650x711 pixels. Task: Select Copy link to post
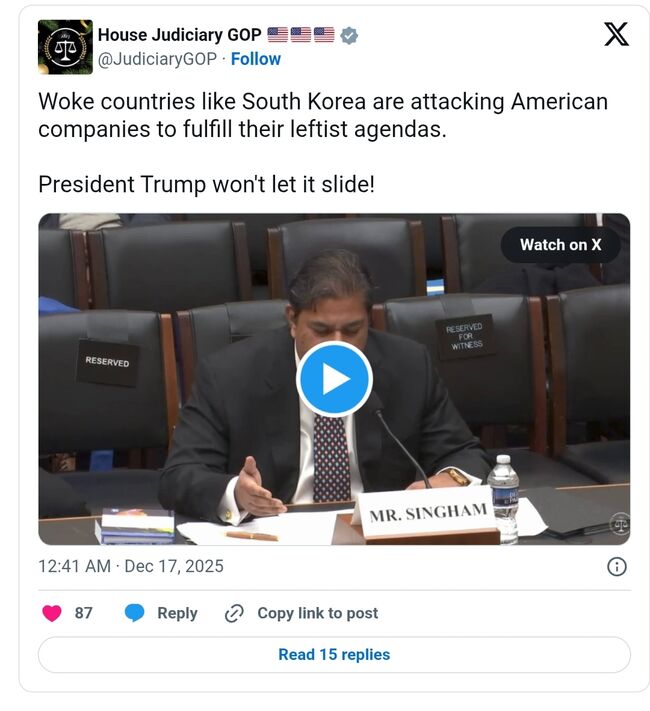[318, 613]
